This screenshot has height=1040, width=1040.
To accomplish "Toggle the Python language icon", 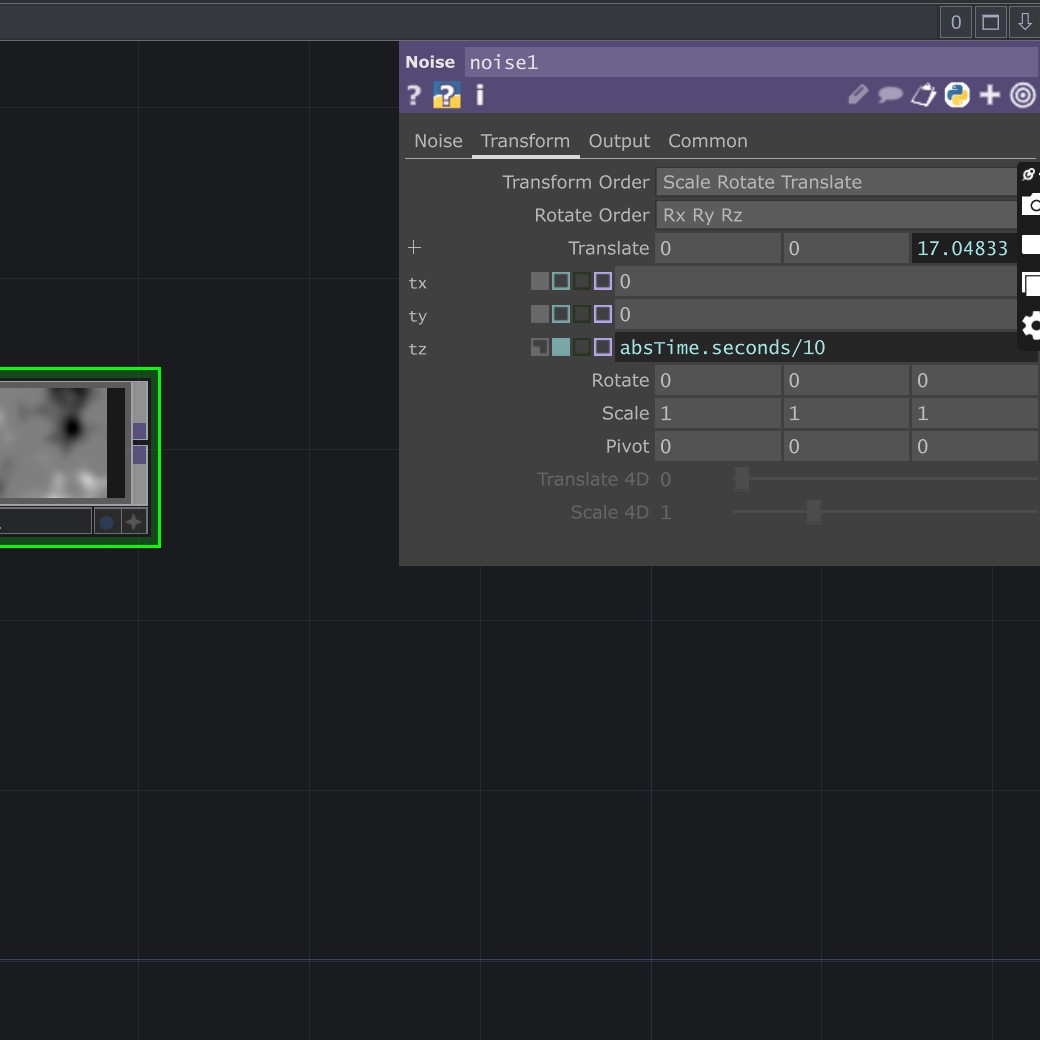I will tap(956, 95).
